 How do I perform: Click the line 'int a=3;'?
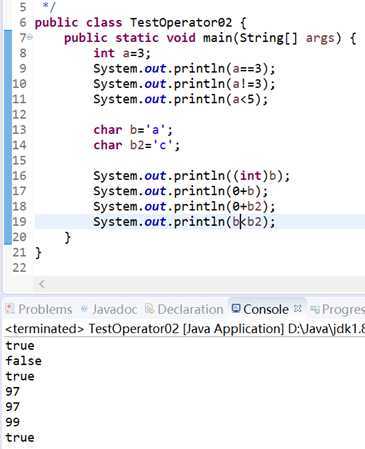click(x=122, y=53)
